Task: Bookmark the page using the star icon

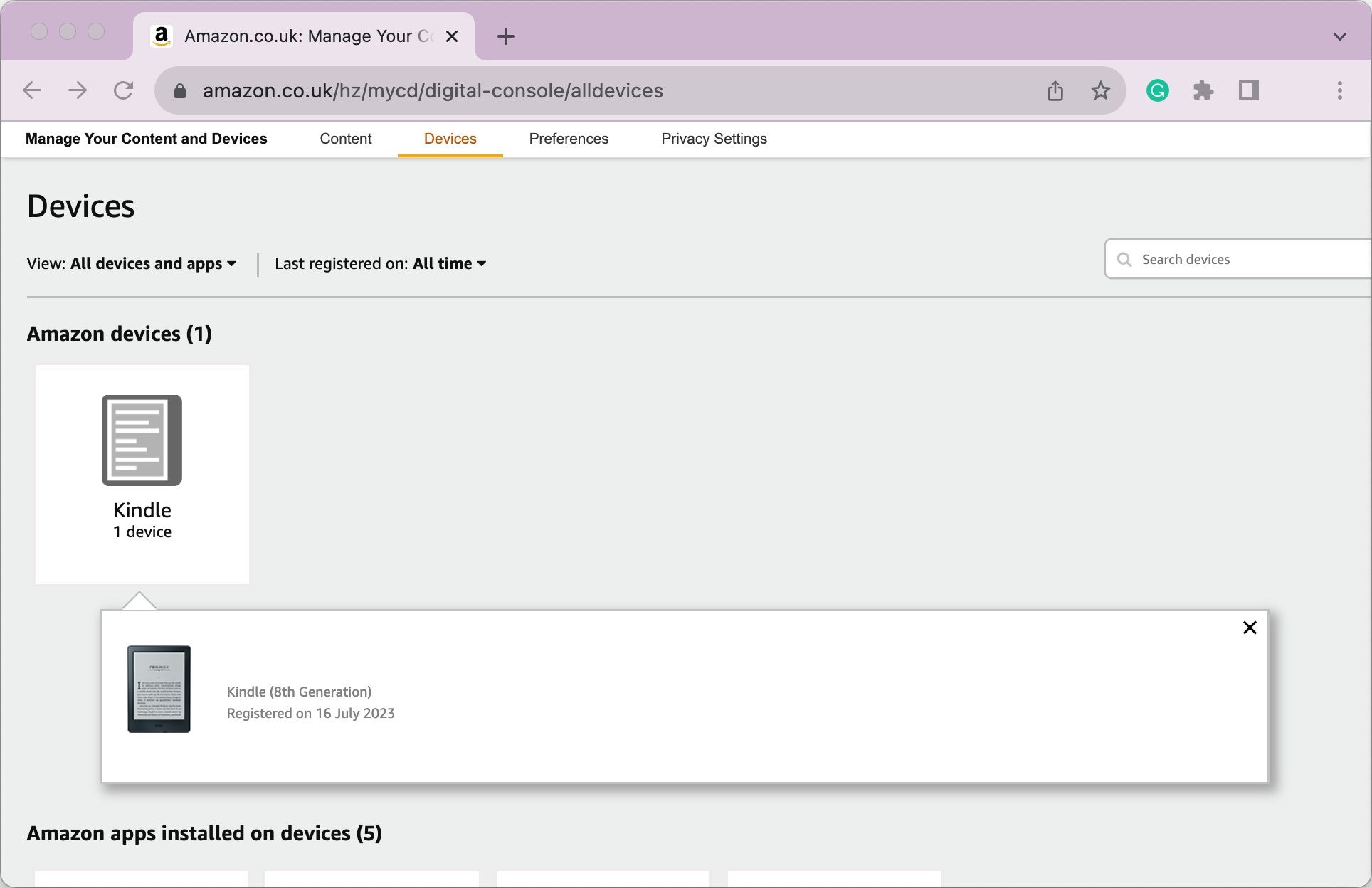Action: [1100, 90]
